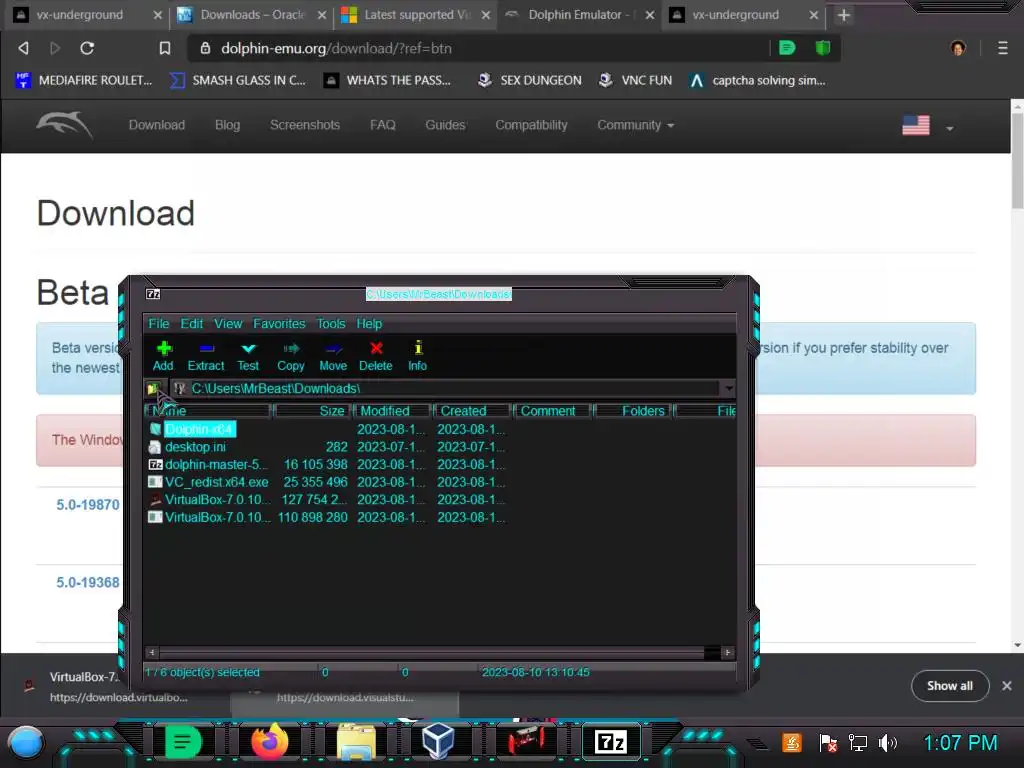
Task: Open the Compatibility link in Dolphin nav
Action: [531, 125]
